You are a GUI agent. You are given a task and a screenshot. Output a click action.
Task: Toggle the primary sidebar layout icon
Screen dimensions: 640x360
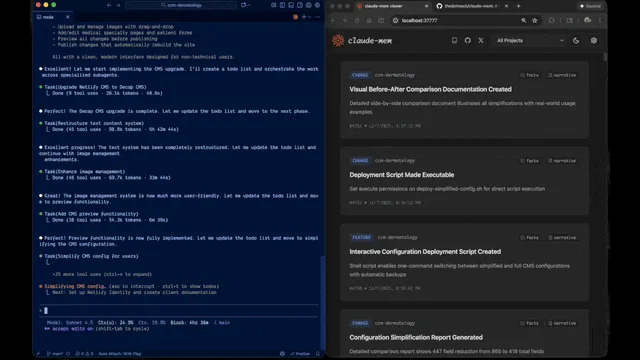click(282, 5)
